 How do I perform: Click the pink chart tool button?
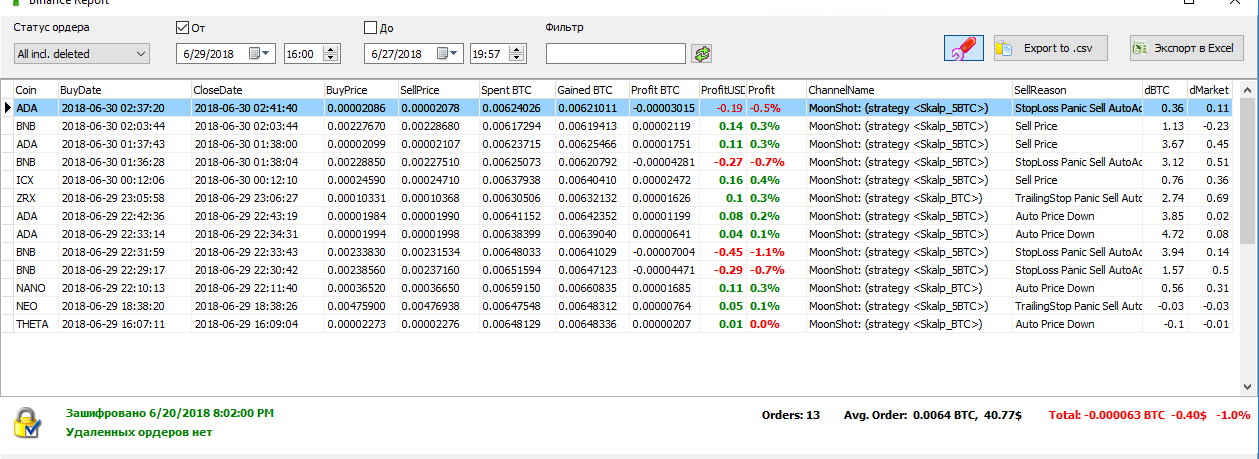(964, 48)
